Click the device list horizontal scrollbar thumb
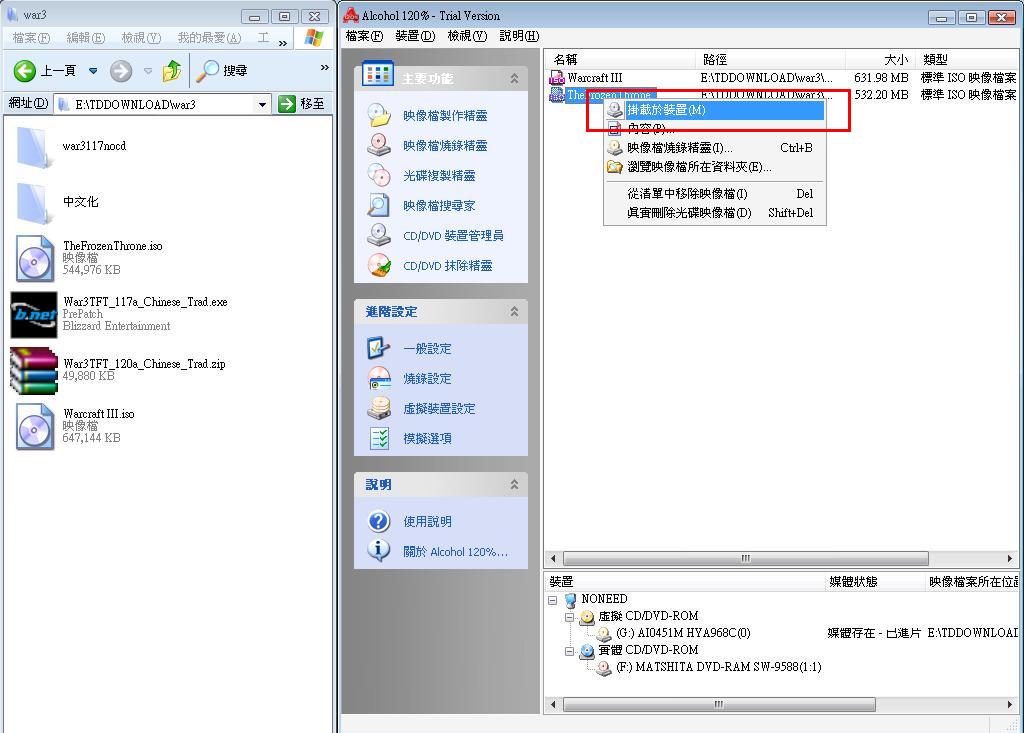This screenshot has width=1024, height=733. (719, 704)
